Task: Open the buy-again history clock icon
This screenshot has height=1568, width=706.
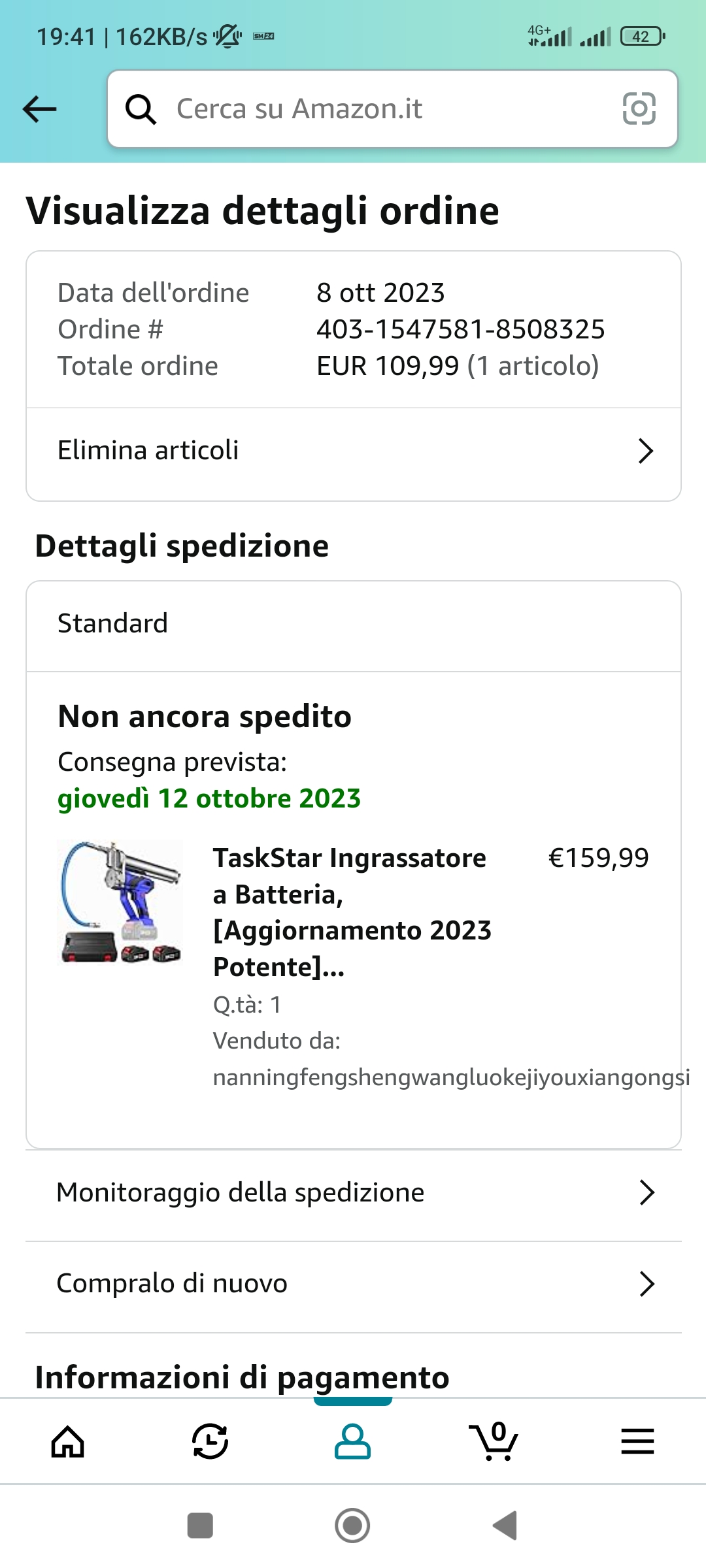Action: (210, 1441)
